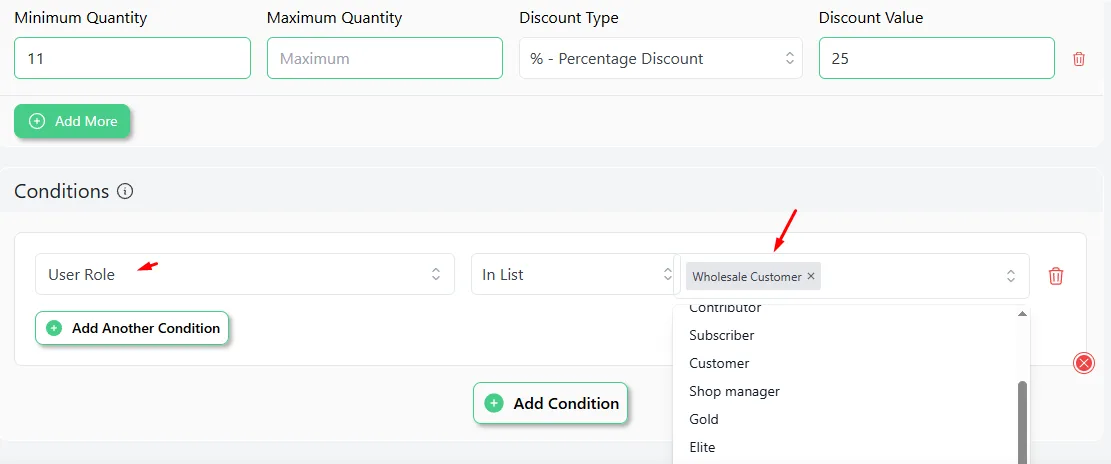Image resolution: width=1111 pixels, height=464 pixels.
Task: Open Conditions info tooltip icon
Action: click(x=125, y=191)
